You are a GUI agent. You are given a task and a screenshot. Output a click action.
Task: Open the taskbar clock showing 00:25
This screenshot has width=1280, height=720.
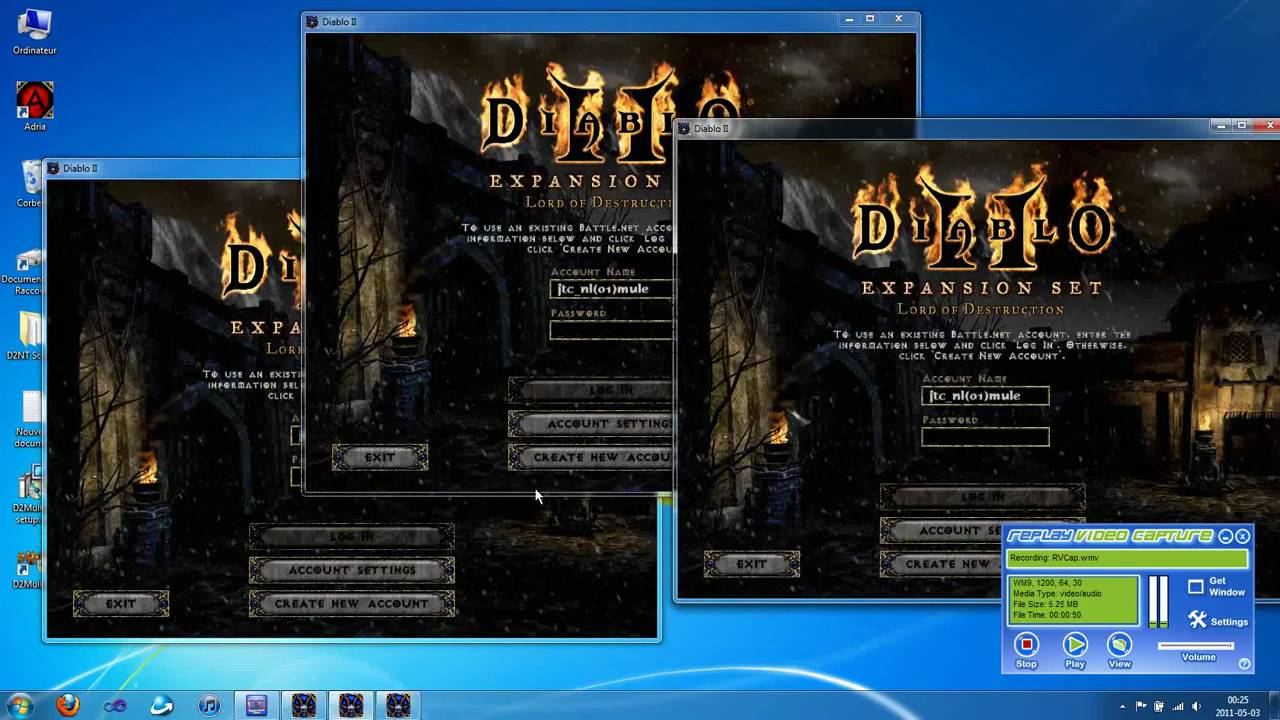click(1238, 706)
